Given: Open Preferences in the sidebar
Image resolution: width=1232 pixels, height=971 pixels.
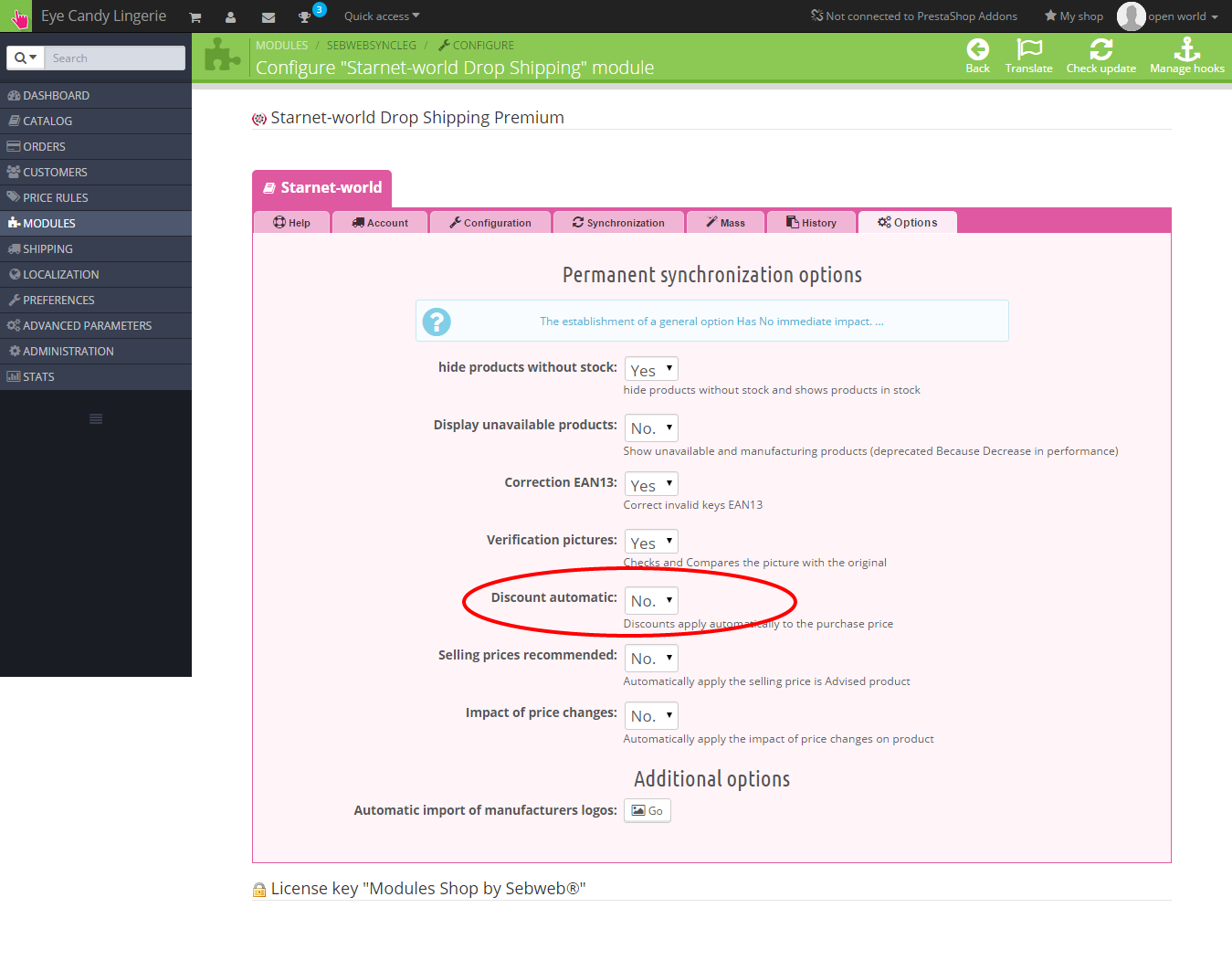Looking at the screenshot, I should tap(96, 300).
